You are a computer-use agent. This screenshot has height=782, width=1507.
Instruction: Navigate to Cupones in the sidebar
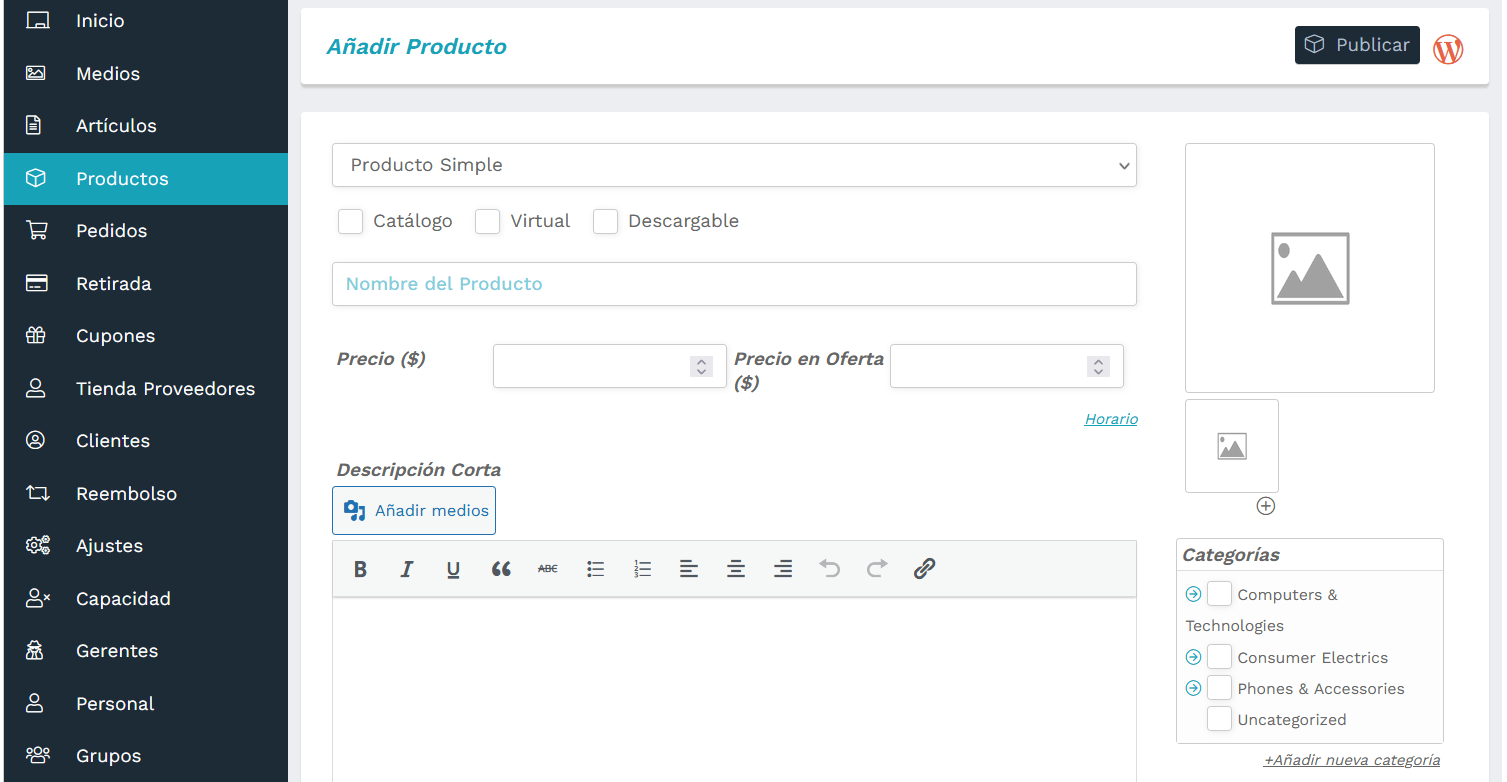pyautogui.click(x=114, y=335)
